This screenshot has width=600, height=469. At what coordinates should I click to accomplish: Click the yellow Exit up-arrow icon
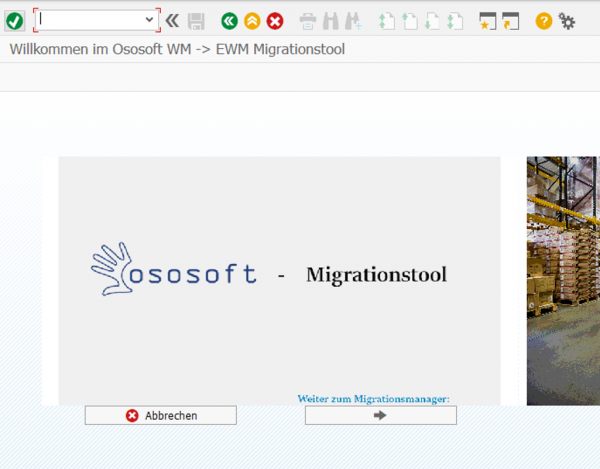click(252, 21)
